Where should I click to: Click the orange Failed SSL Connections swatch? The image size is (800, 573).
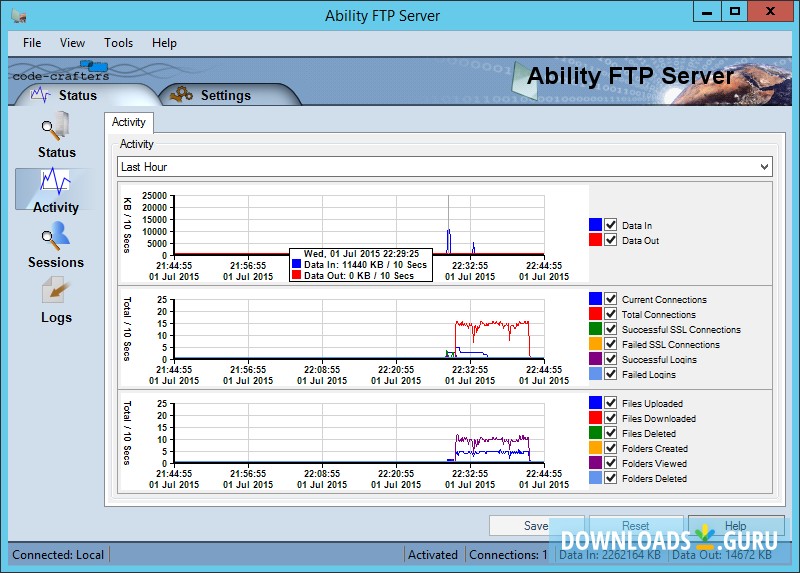click(595, 344)
